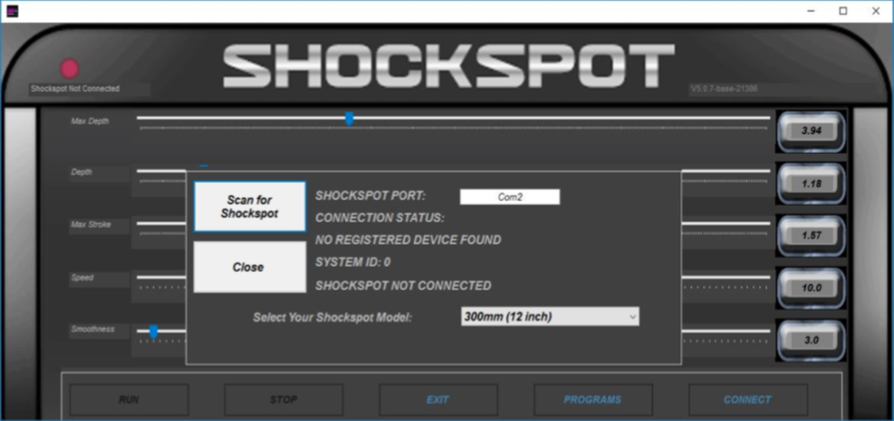This screenshot has width=894, height=421.
Task: Click the Shockspot Not Connected status label
Action: click(x=76, y=89)
